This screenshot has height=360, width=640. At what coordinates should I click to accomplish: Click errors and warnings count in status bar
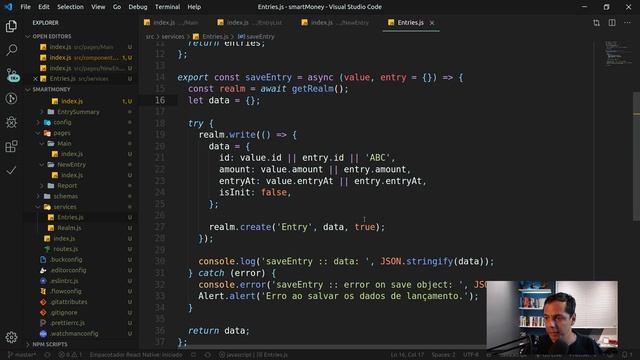(x=70, y=355)
